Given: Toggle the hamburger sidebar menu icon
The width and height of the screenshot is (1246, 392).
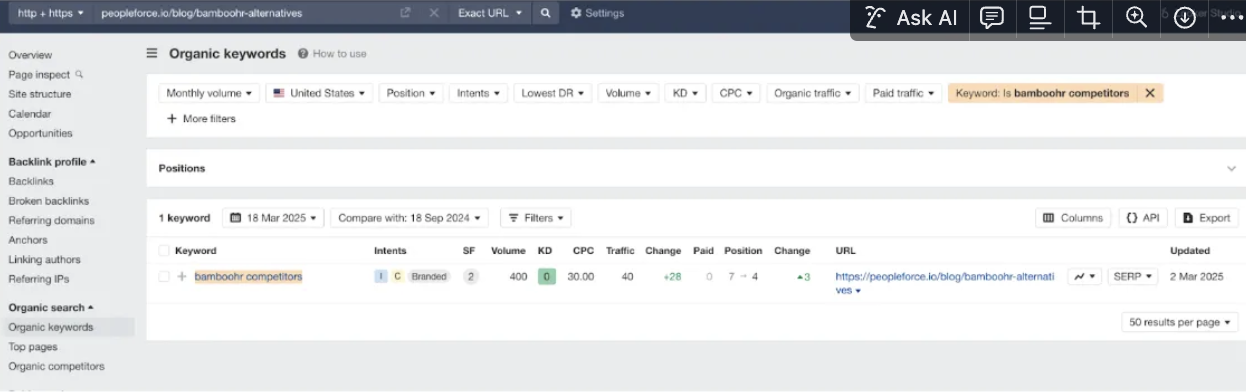Looking at the screenshot, I should [152, 54].
